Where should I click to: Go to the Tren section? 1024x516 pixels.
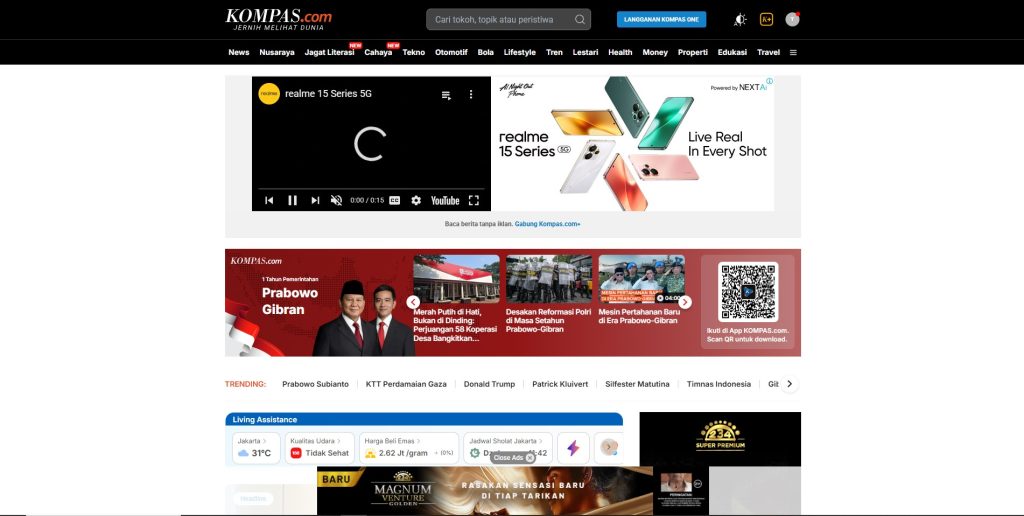click(554, 52)
